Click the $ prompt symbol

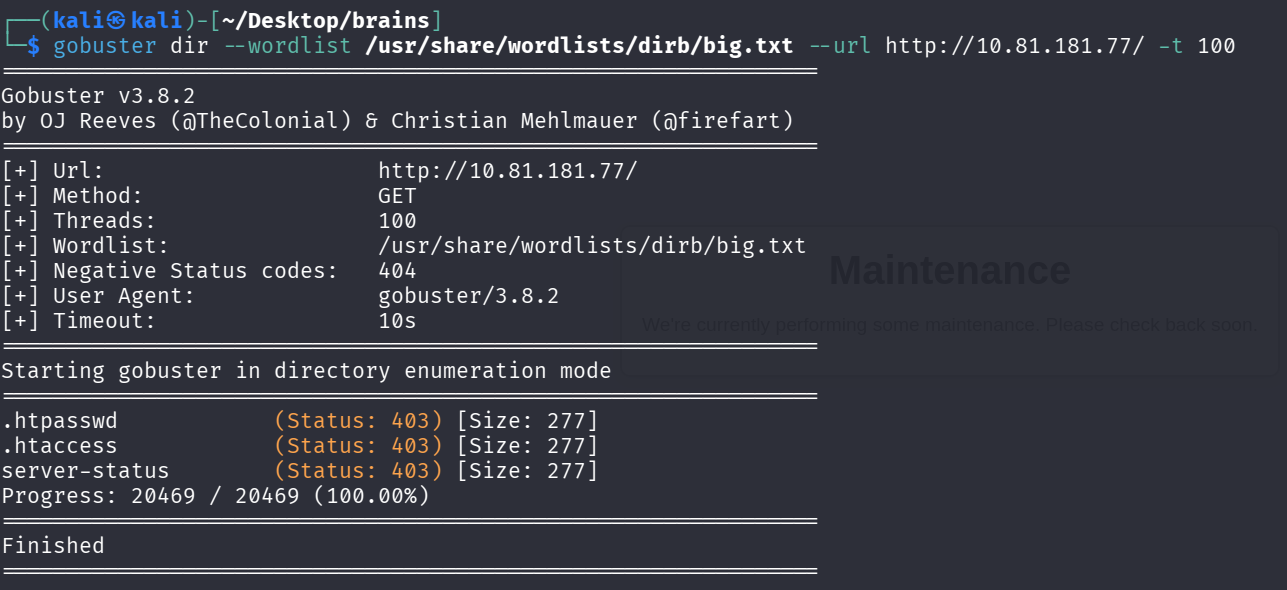pos(33,46)
